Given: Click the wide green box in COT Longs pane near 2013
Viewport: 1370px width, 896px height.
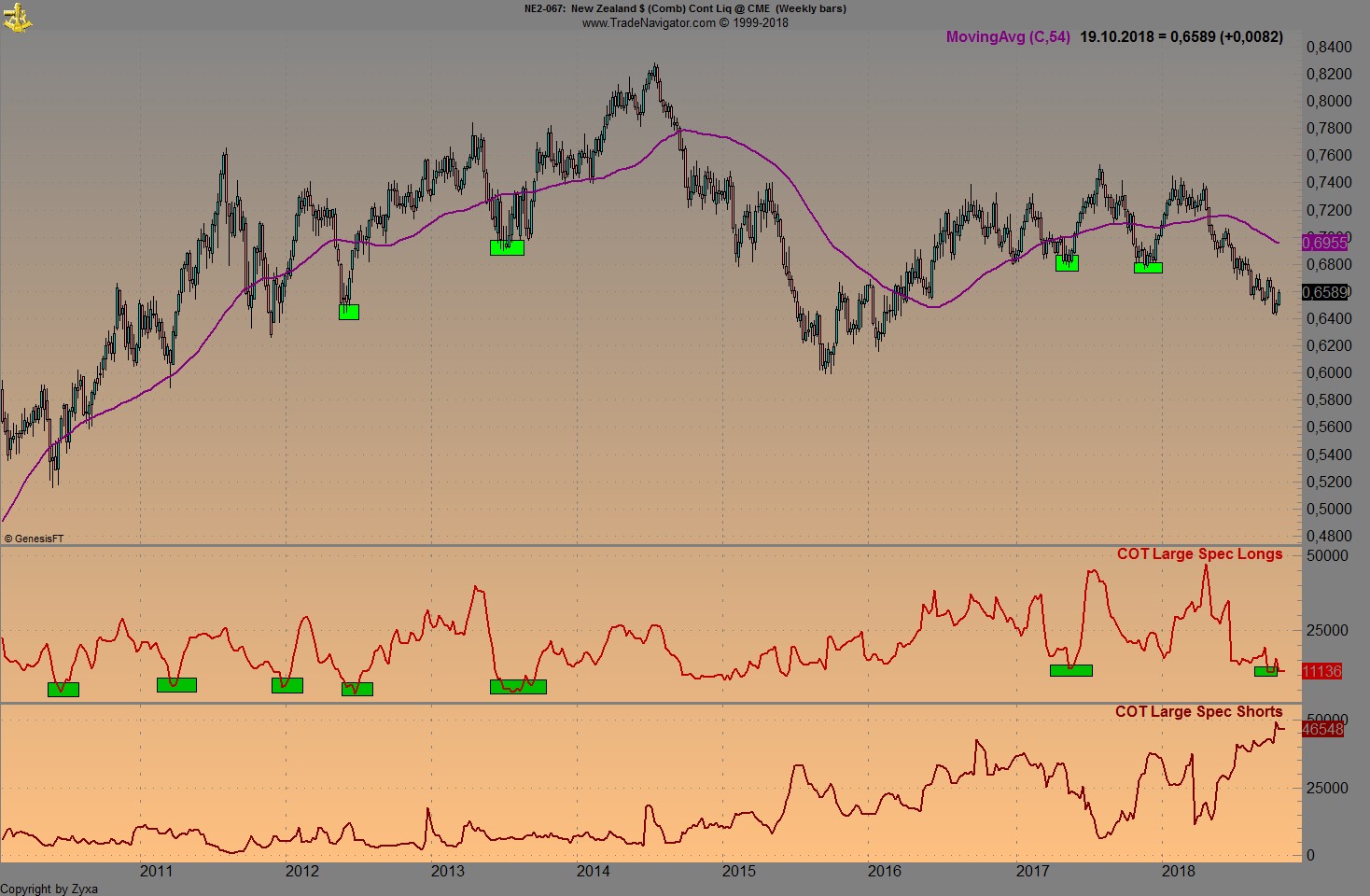Looking at the screenshot, I should click(x=518, y=687).
